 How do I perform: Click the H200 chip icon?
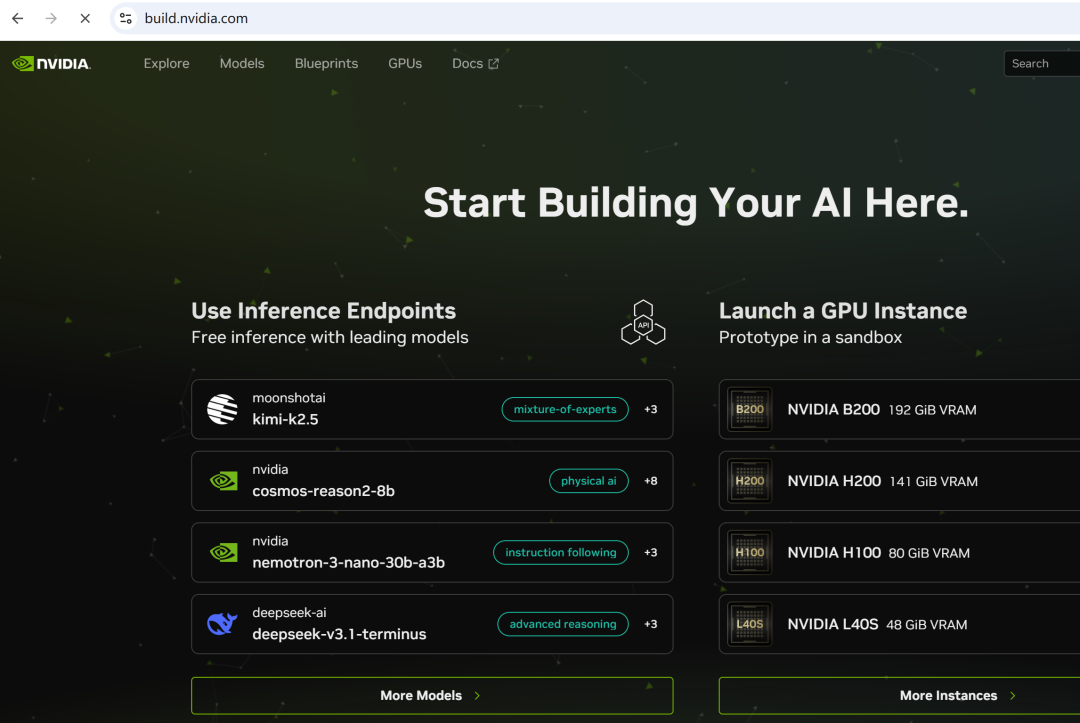(749, 481)
